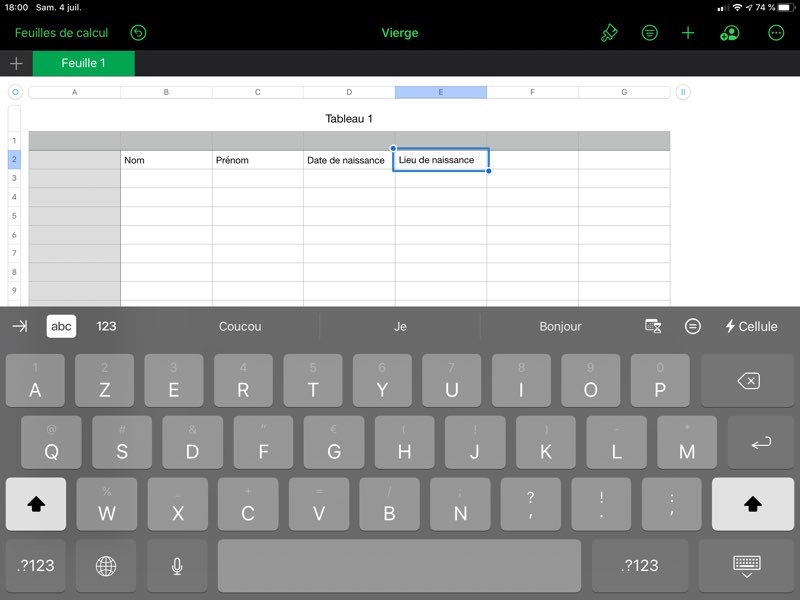Open the Cellule actions menu
This screenshot has height=600, width=800.
tap(751, 326)
